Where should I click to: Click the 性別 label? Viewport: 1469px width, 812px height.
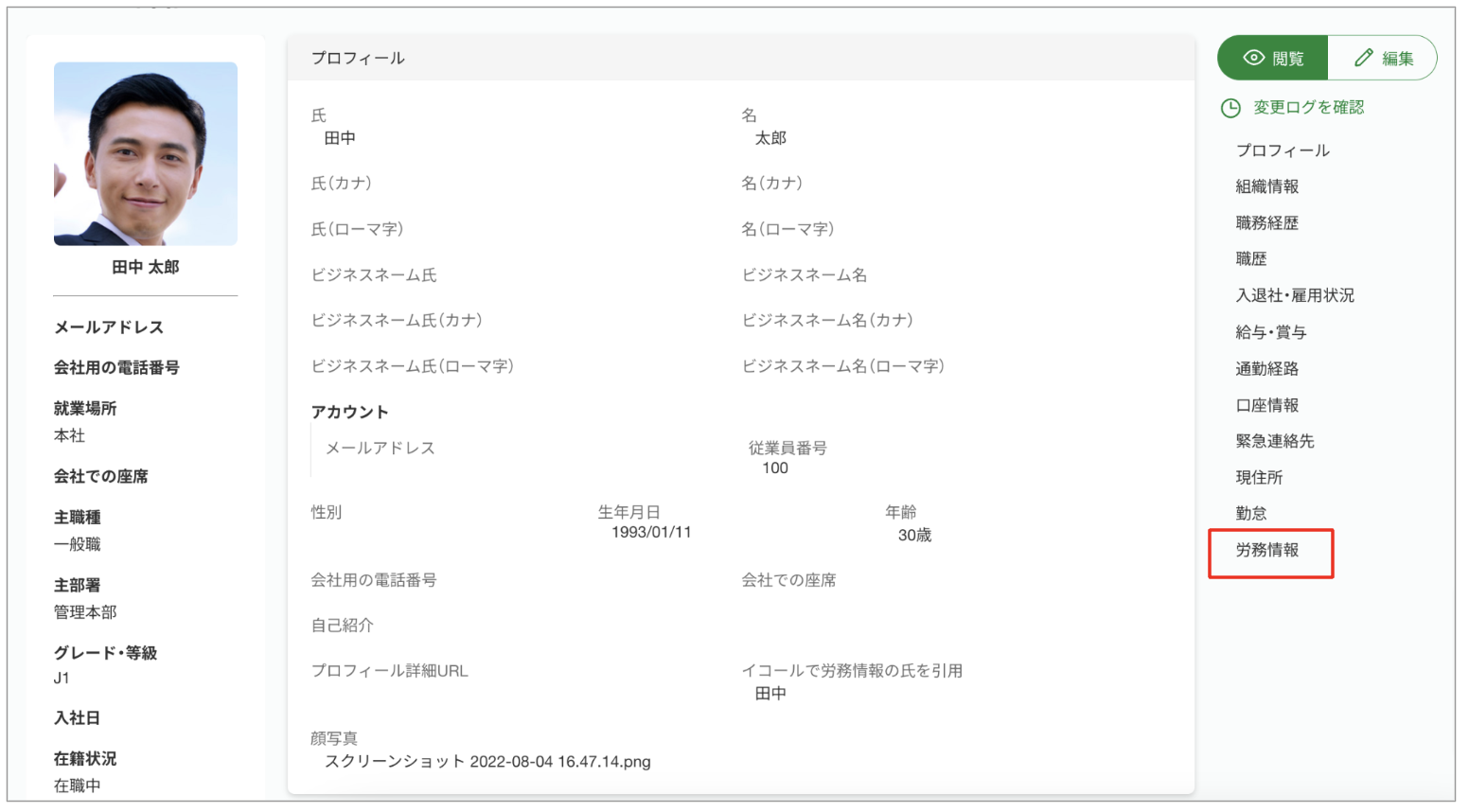point(327,513)
